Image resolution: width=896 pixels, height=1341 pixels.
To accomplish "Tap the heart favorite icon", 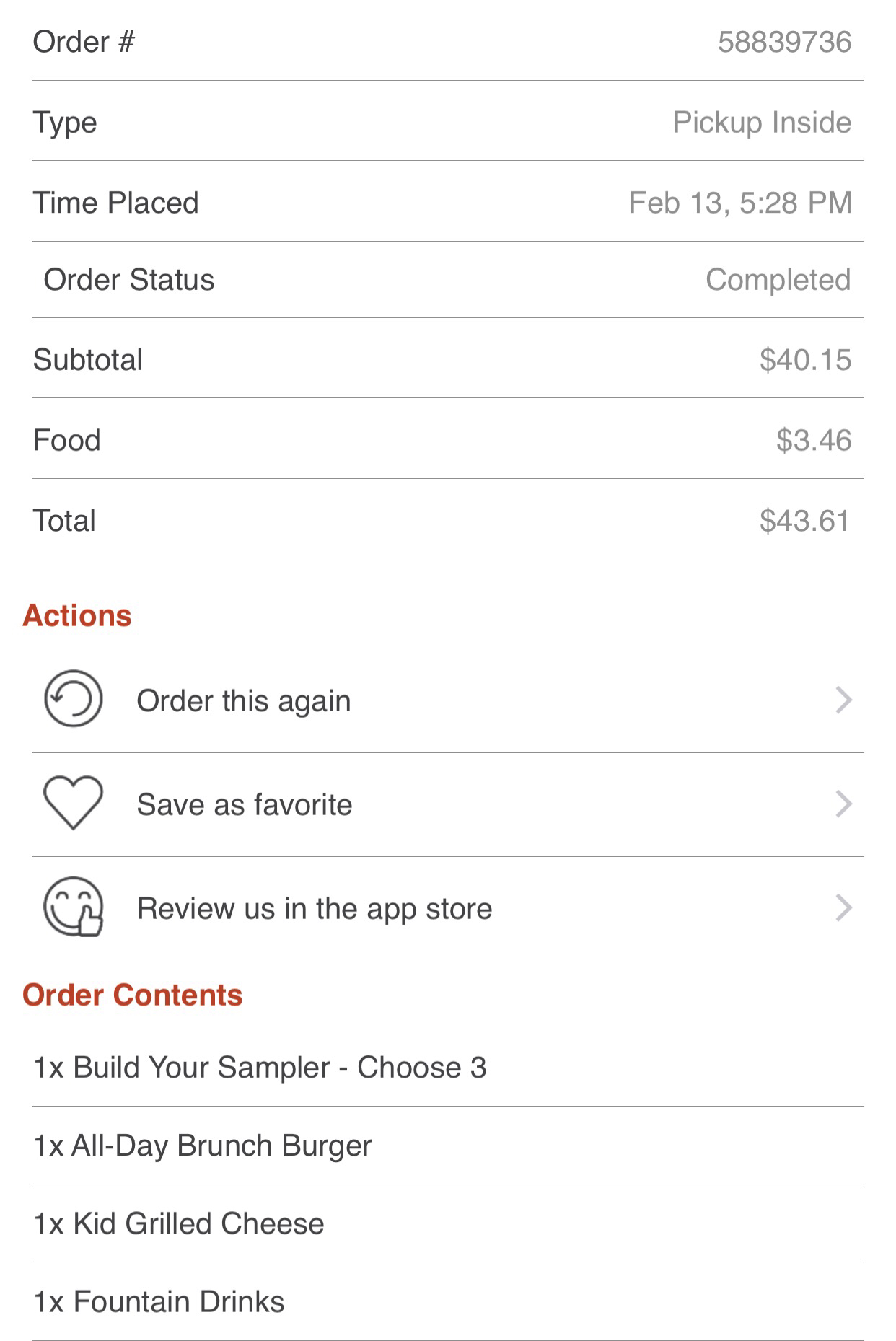I will 73,803.
